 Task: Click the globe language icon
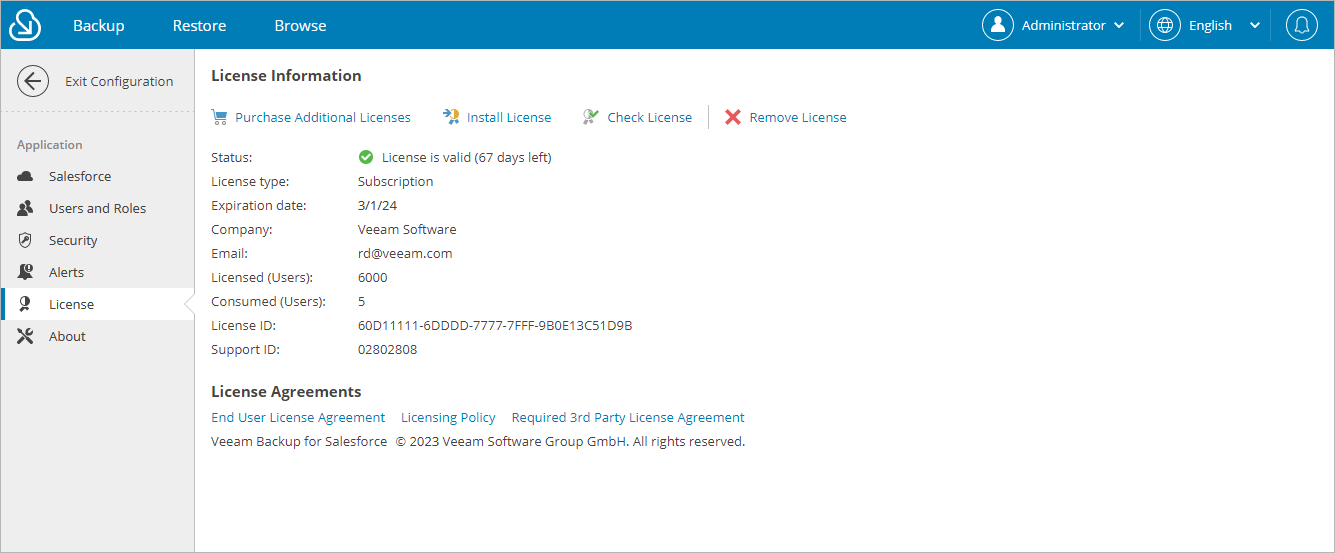click(x=1165, y=25)
